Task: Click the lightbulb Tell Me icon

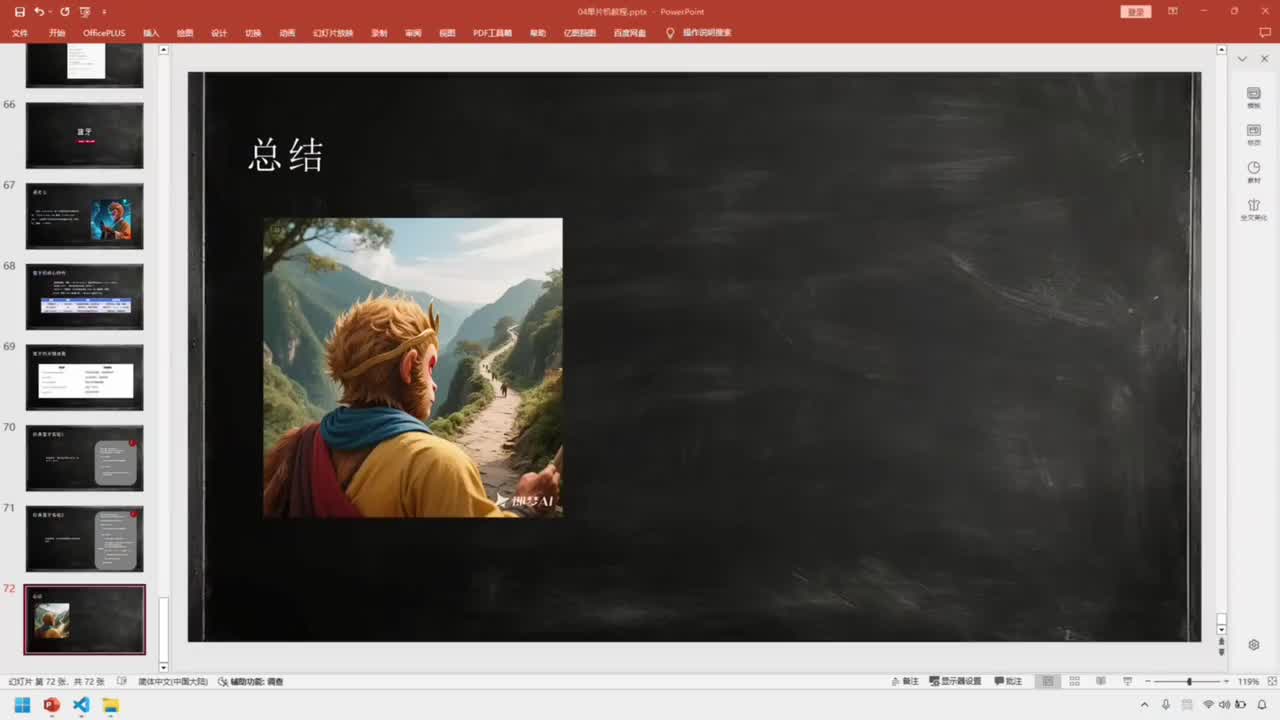Action: point(670,33)
